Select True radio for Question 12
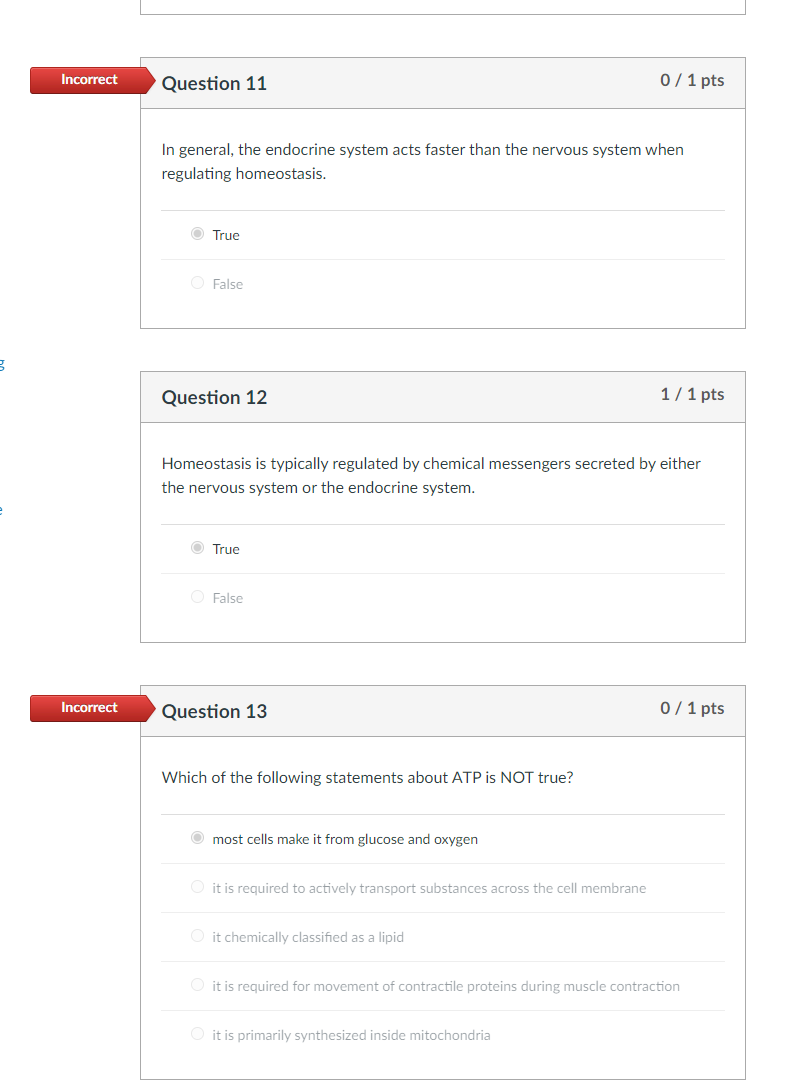 pyautogui.click(x=198, y=548)
